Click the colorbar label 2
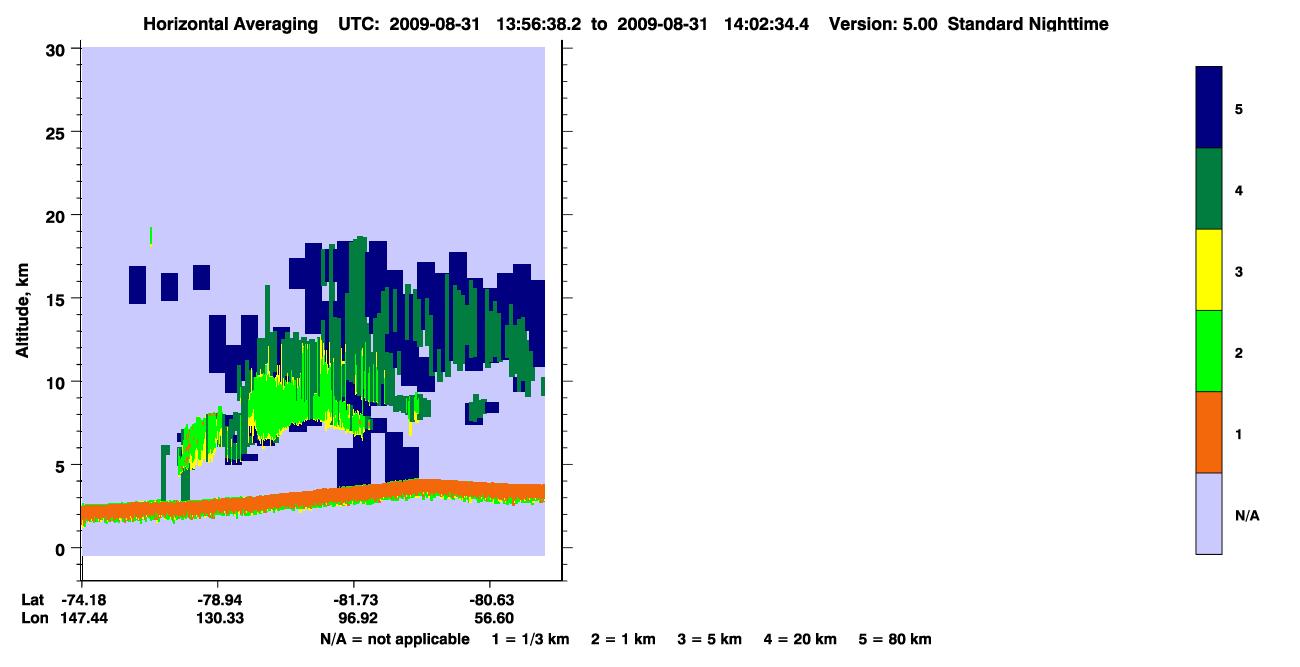 (x=1239, y=352)
